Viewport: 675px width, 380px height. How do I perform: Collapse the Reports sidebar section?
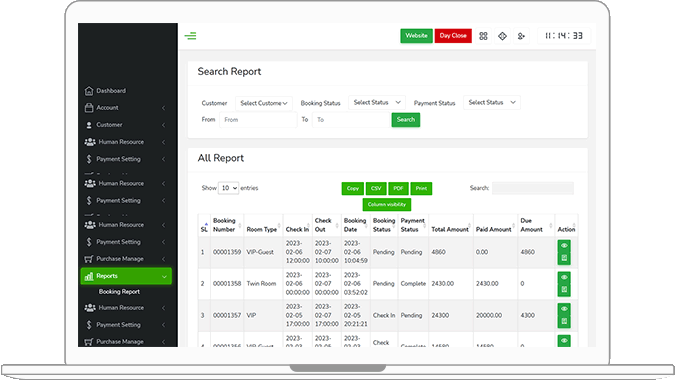[126, 276]
